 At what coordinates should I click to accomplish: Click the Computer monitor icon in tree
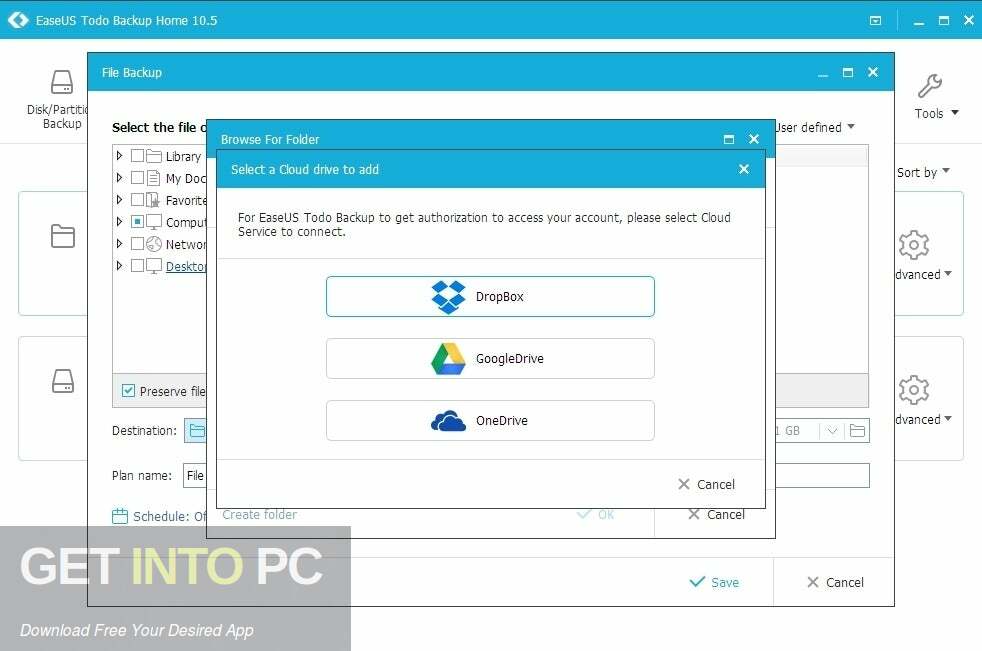[x=153, y=222]
